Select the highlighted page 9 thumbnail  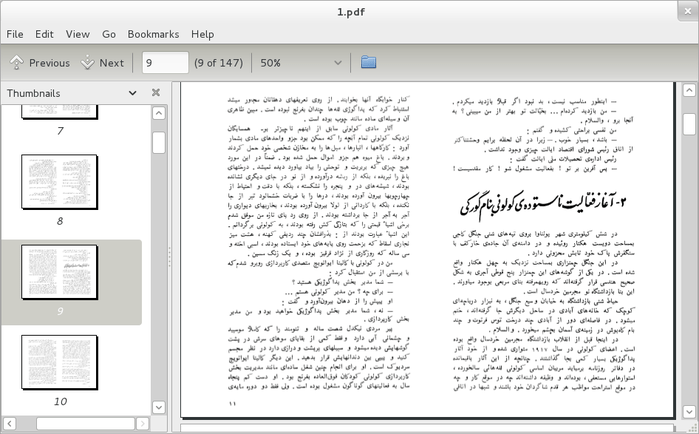tap(60, 271)
